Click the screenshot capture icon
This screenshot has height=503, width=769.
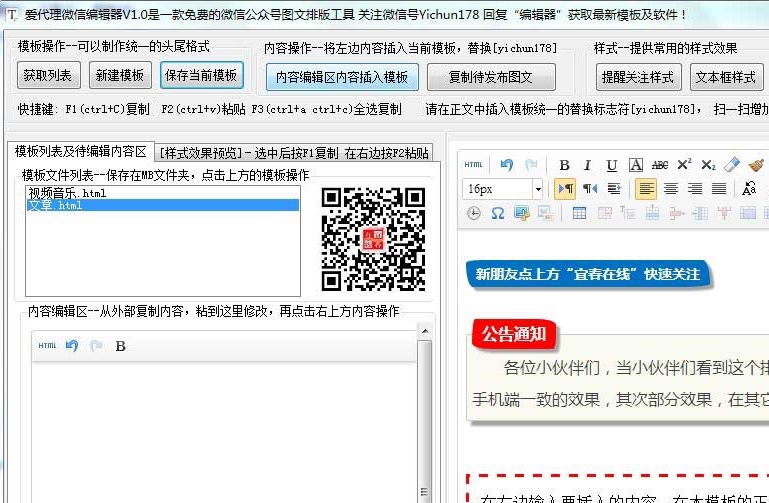521,213
